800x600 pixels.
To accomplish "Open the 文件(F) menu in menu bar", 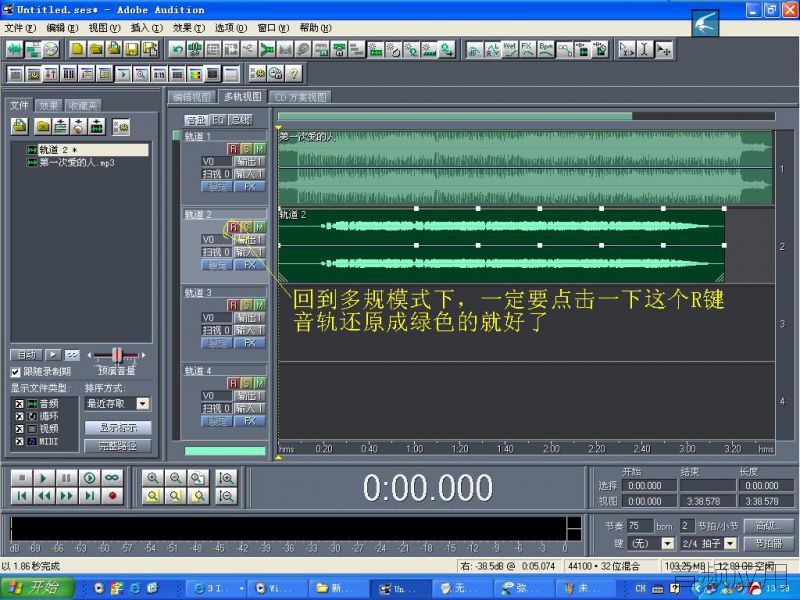I will tap(20, 28).
